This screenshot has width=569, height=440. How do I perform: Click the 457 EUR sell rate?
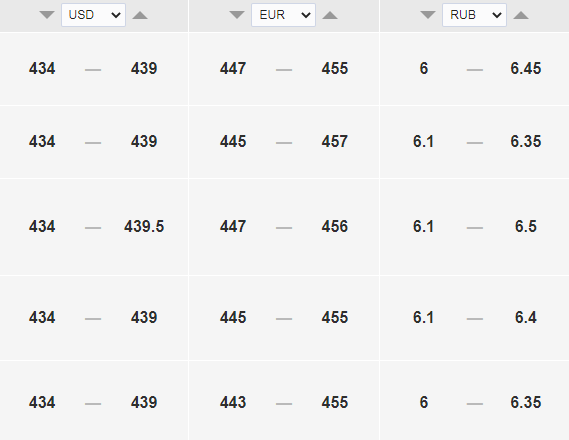click(x=335, y=141)
